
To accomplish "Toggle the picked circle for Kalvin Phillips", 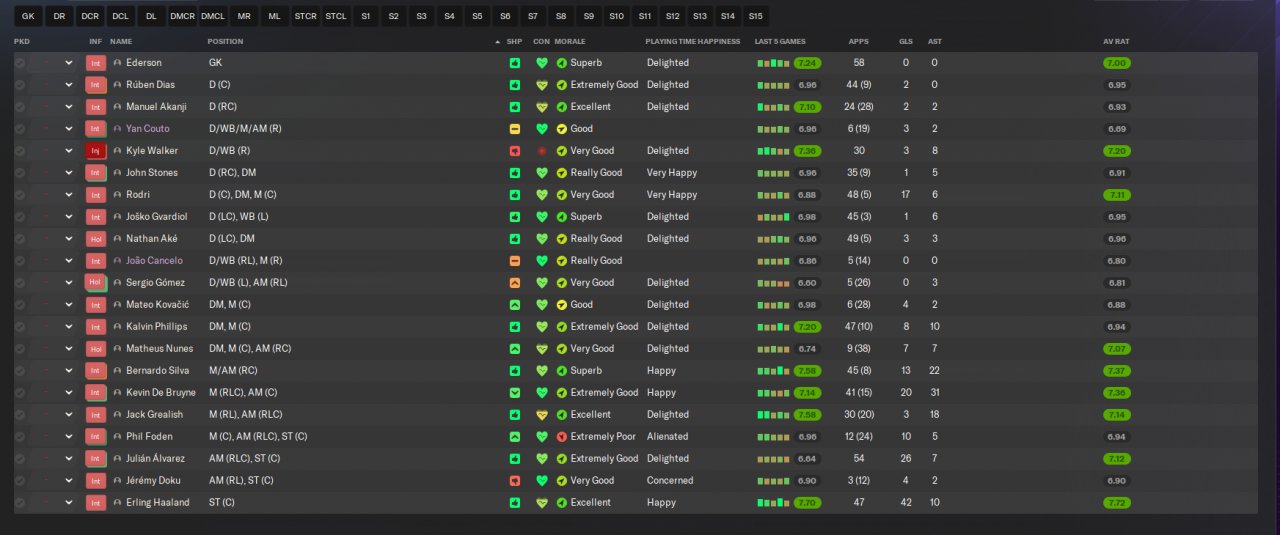I will coord(20,326).
